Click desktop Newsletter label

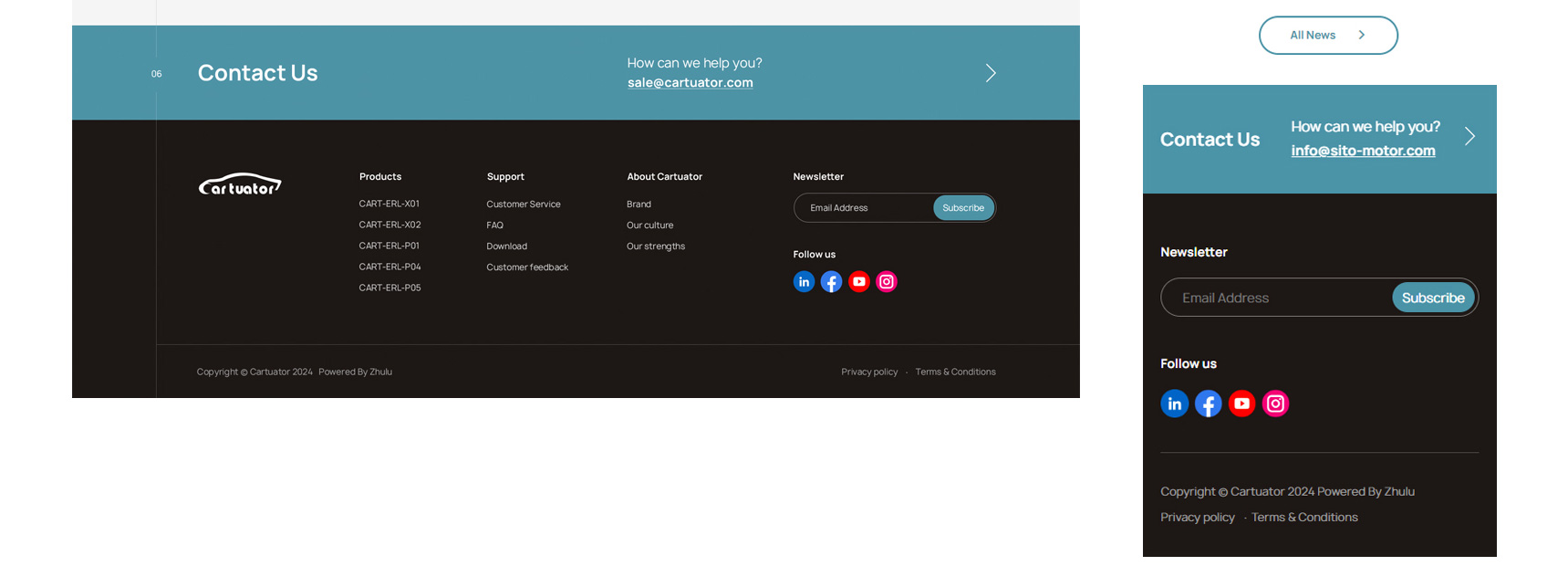point(818,177)
